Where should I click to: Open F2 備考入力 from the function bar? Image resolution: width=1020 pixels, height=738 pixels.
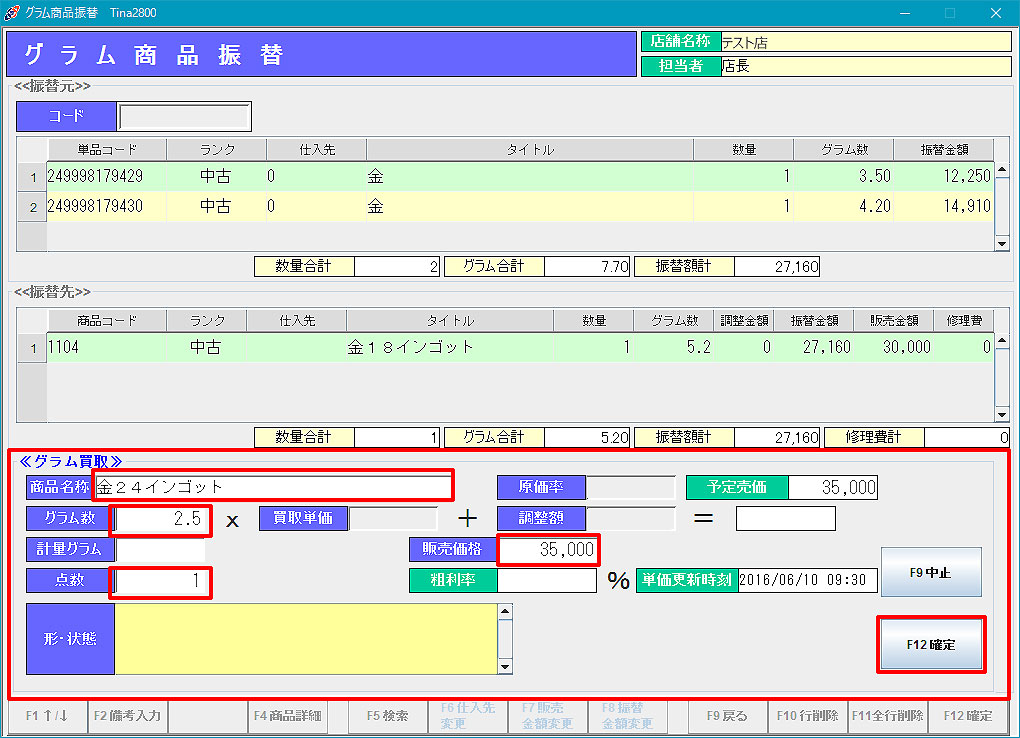128,716
